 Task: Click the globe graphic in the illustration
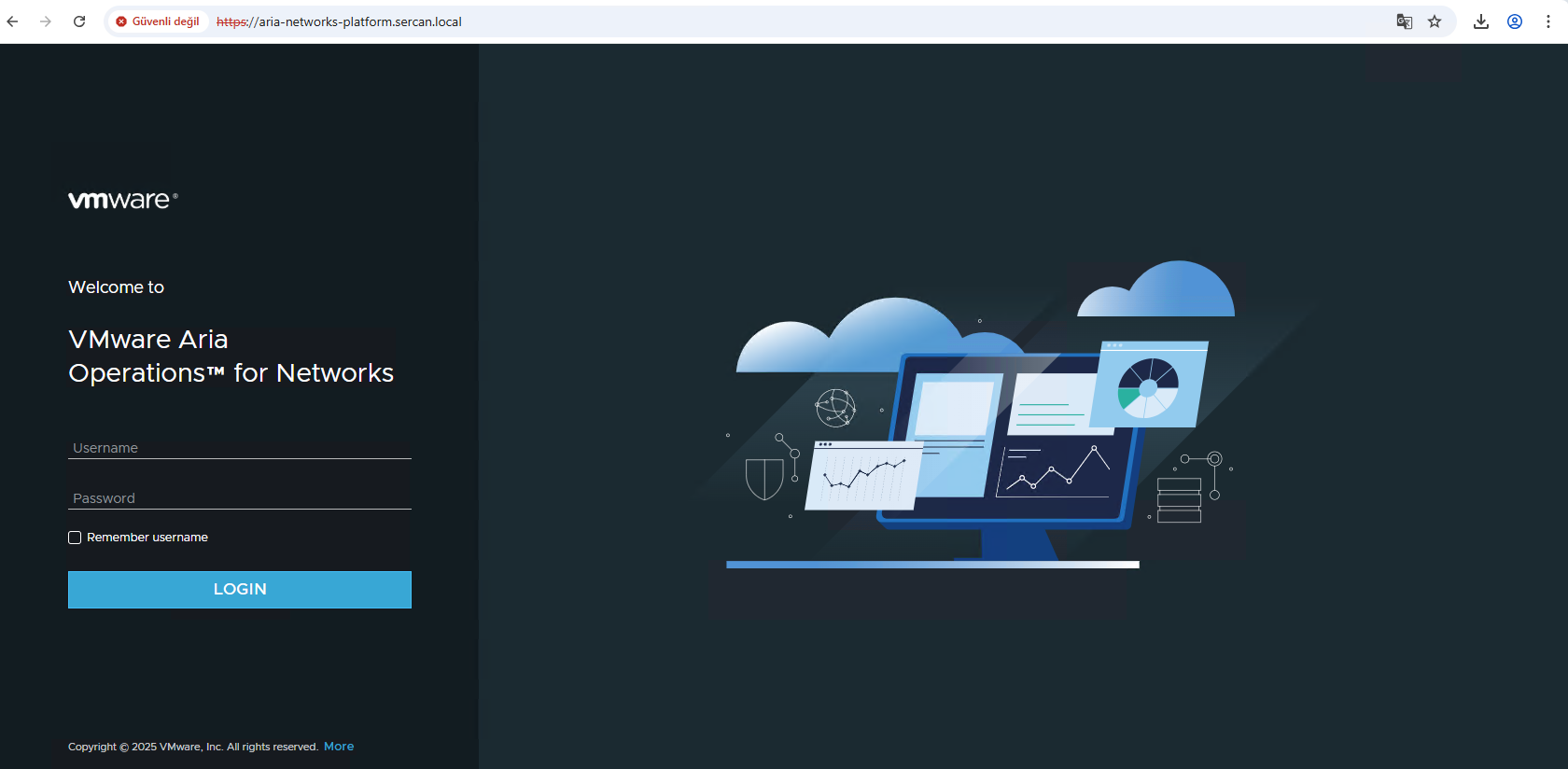coord(835,408)
